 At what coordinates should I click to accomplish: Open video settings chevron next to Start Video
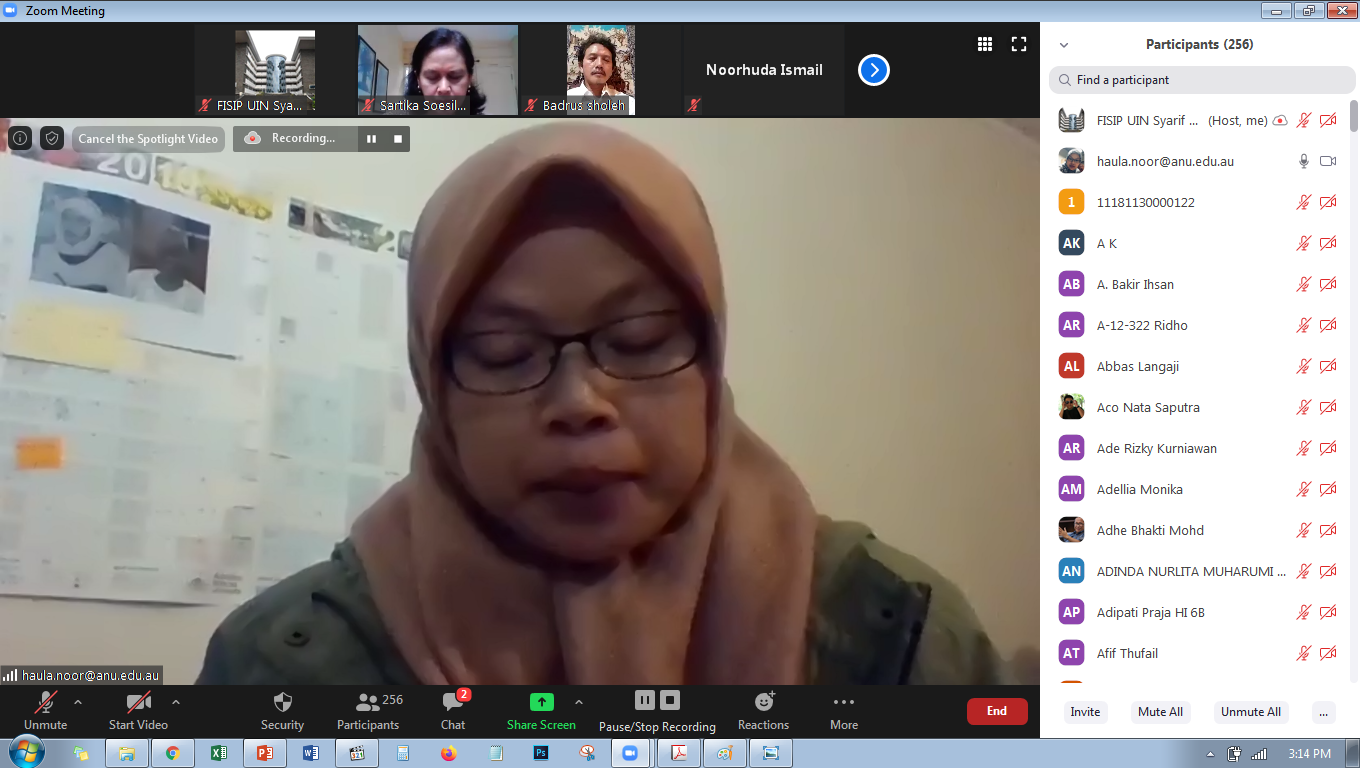point(174,701)
